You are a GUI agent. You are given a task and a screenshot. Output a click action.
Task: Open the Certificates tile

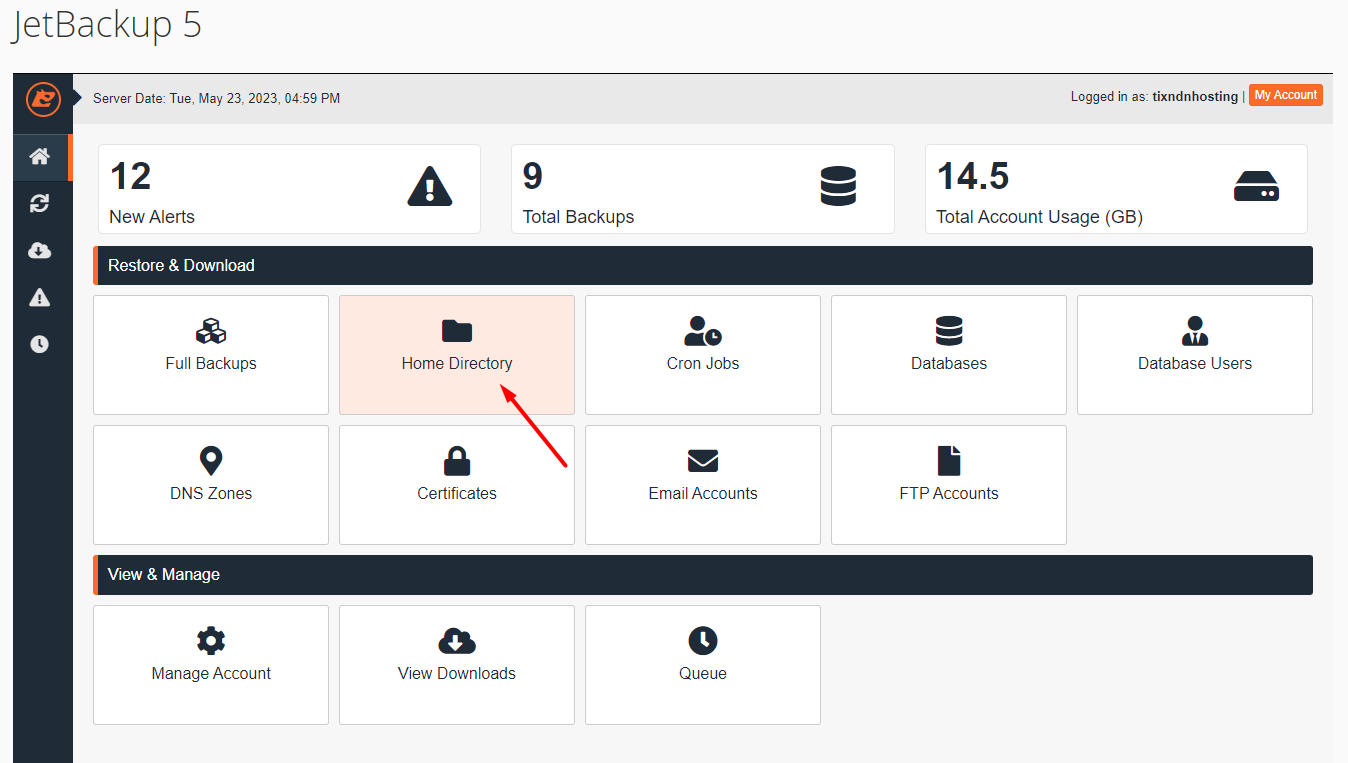coord(457,484)
